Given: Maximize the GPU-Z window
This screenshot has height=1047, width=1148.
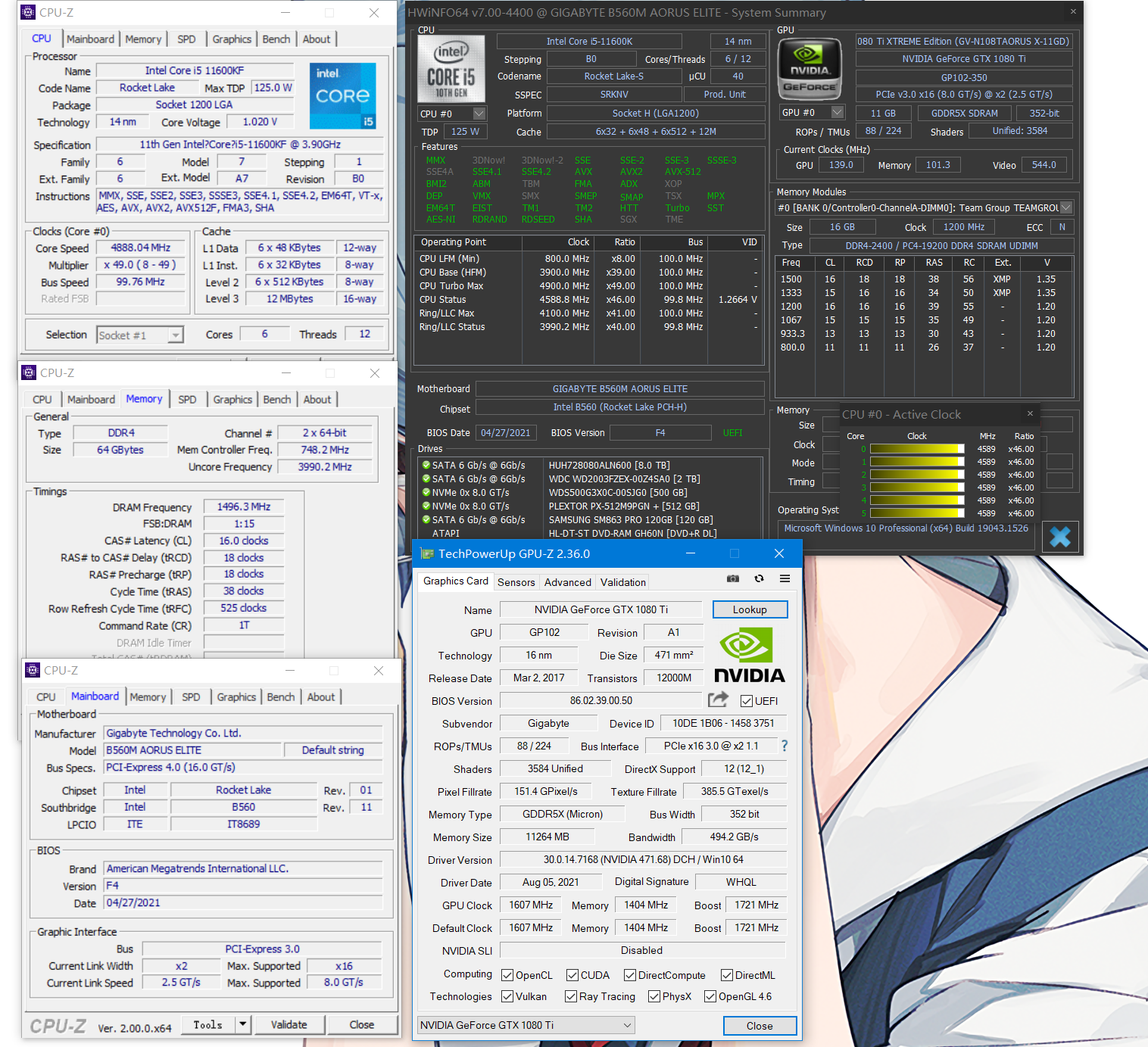Looking at the screenshot, I should pos(734,553).
